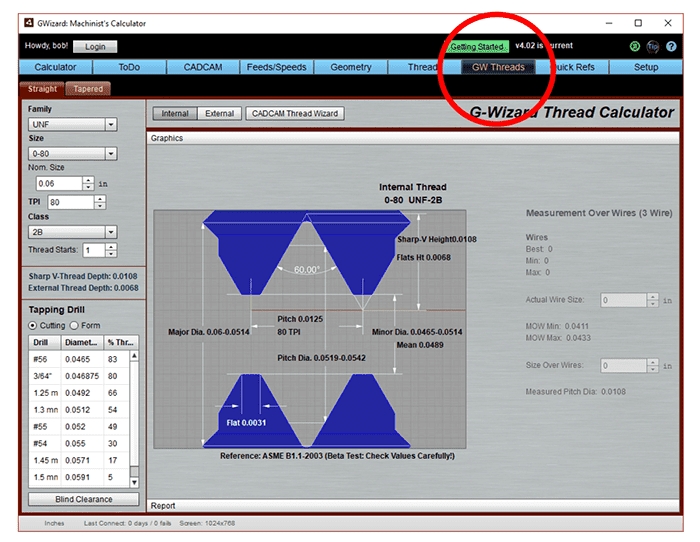Screen dimensions: 700x542
Task: Select the 0.0512 diameter row
Action: point(79,410)
